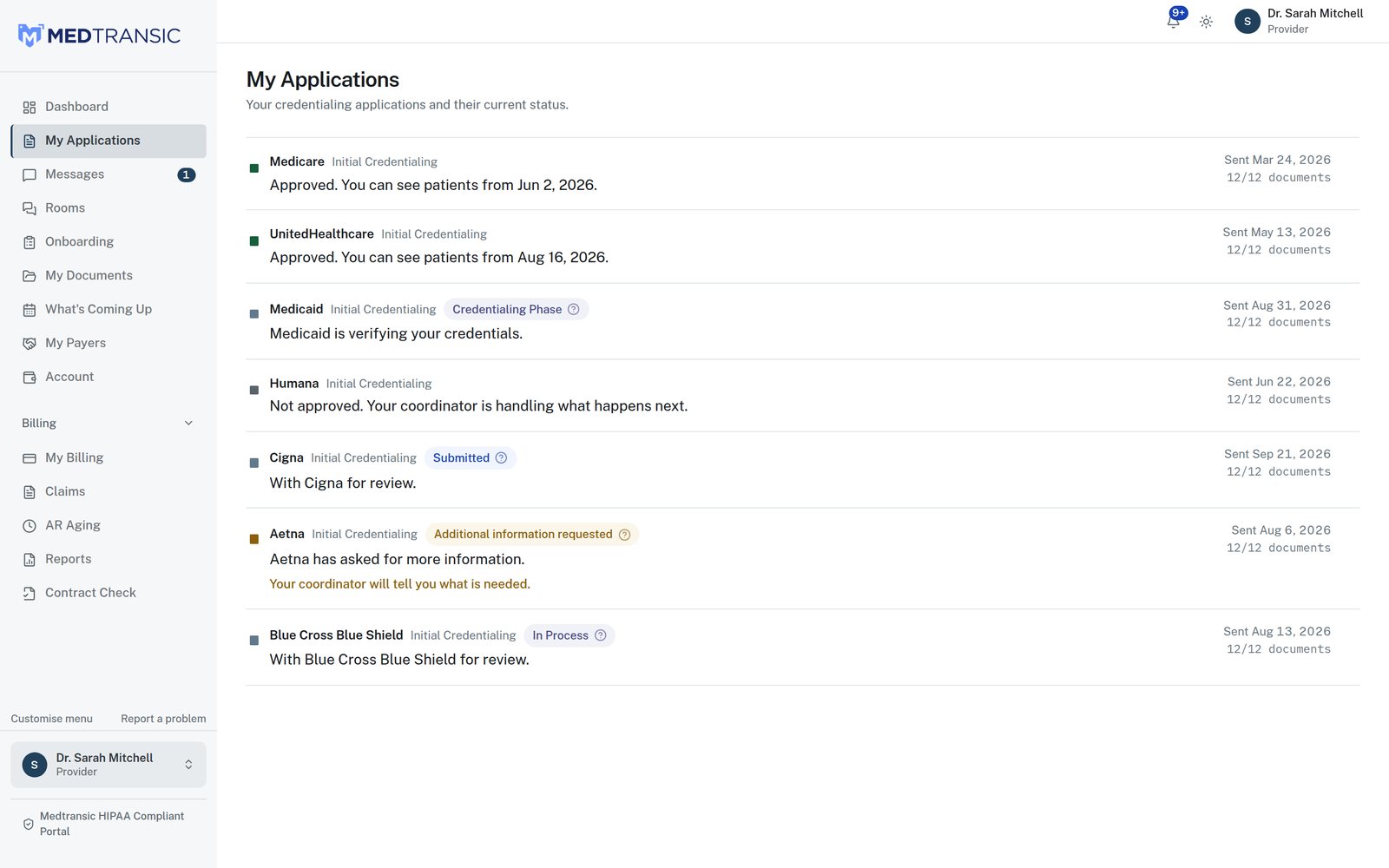Viewport: 1389px width, 868px height.
Task: Click the Aetna amber status square
Action: (254, 539)
